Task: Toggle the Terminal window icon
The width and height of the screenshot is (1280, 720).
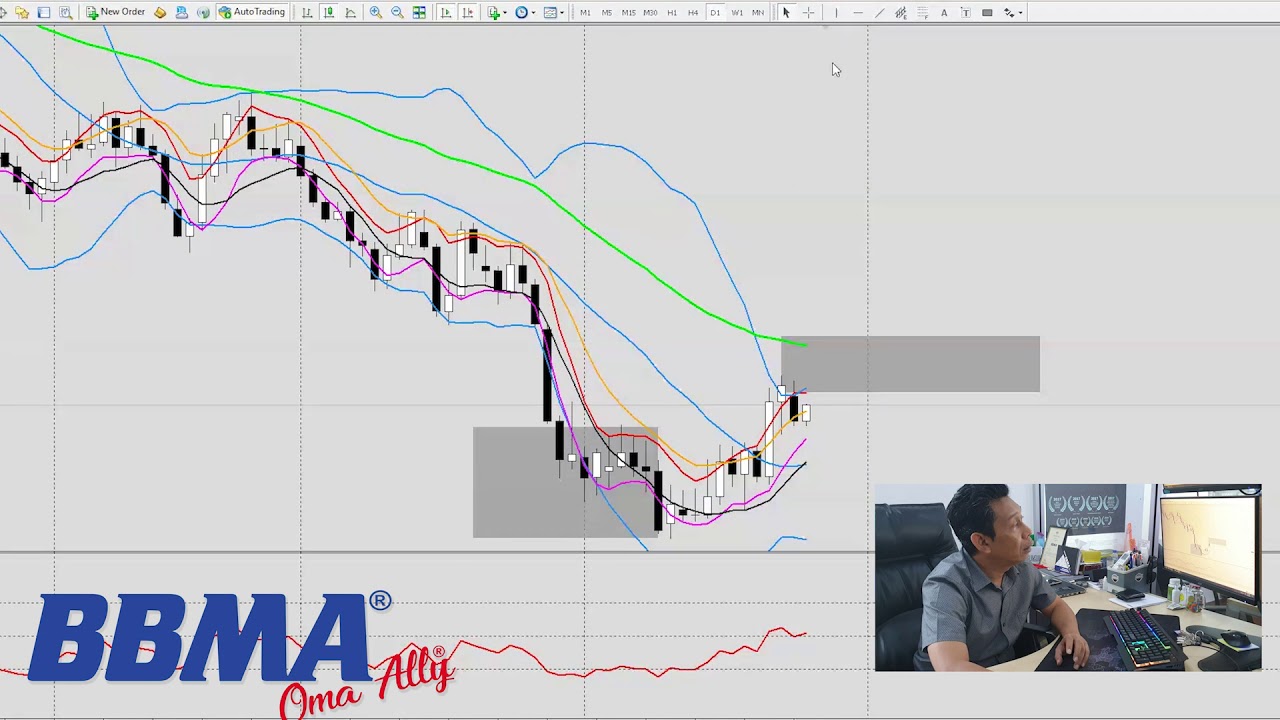Action: point(44,12)
